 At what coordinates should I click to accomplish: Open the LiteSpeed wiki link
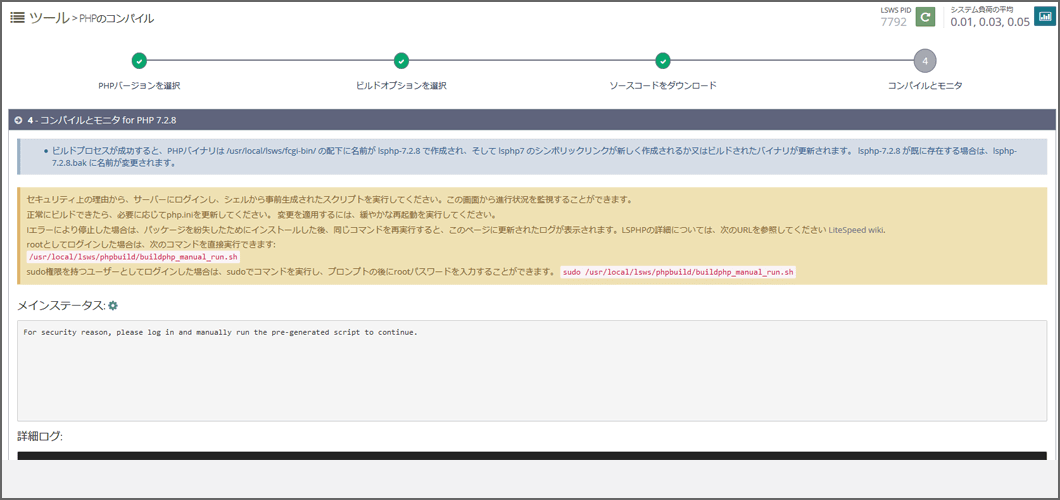856,230
